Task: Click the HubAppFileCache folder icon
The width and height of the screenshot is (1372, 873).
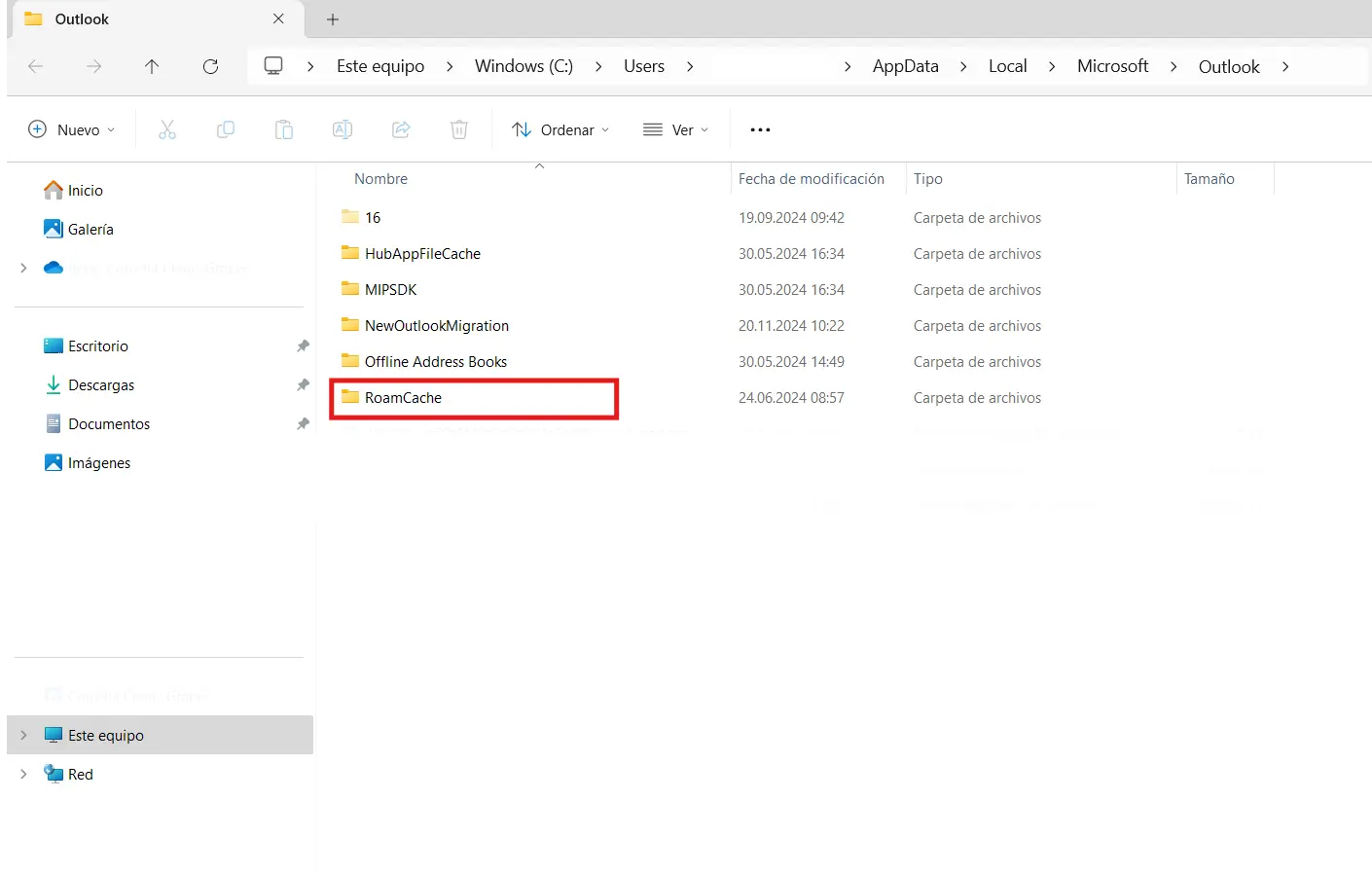Action: (x=350, y=253)
